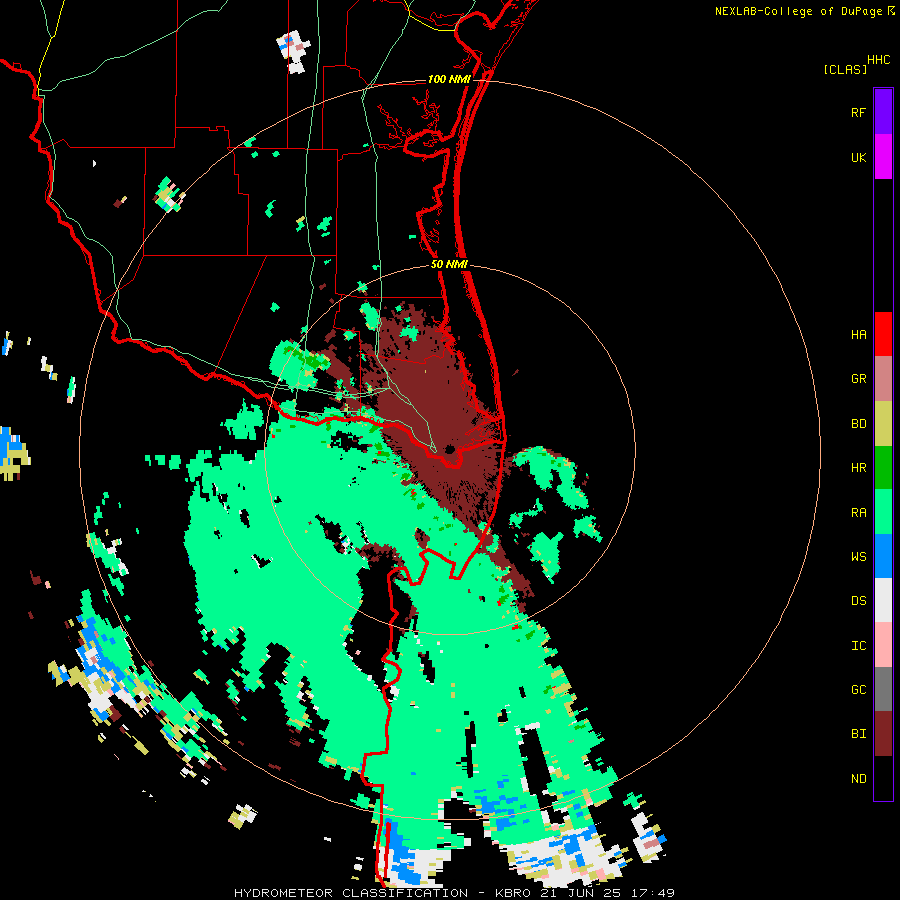Screen dimensions: 900x900
Task: Click the WS legend label
Action: click(x=858, y=557)
